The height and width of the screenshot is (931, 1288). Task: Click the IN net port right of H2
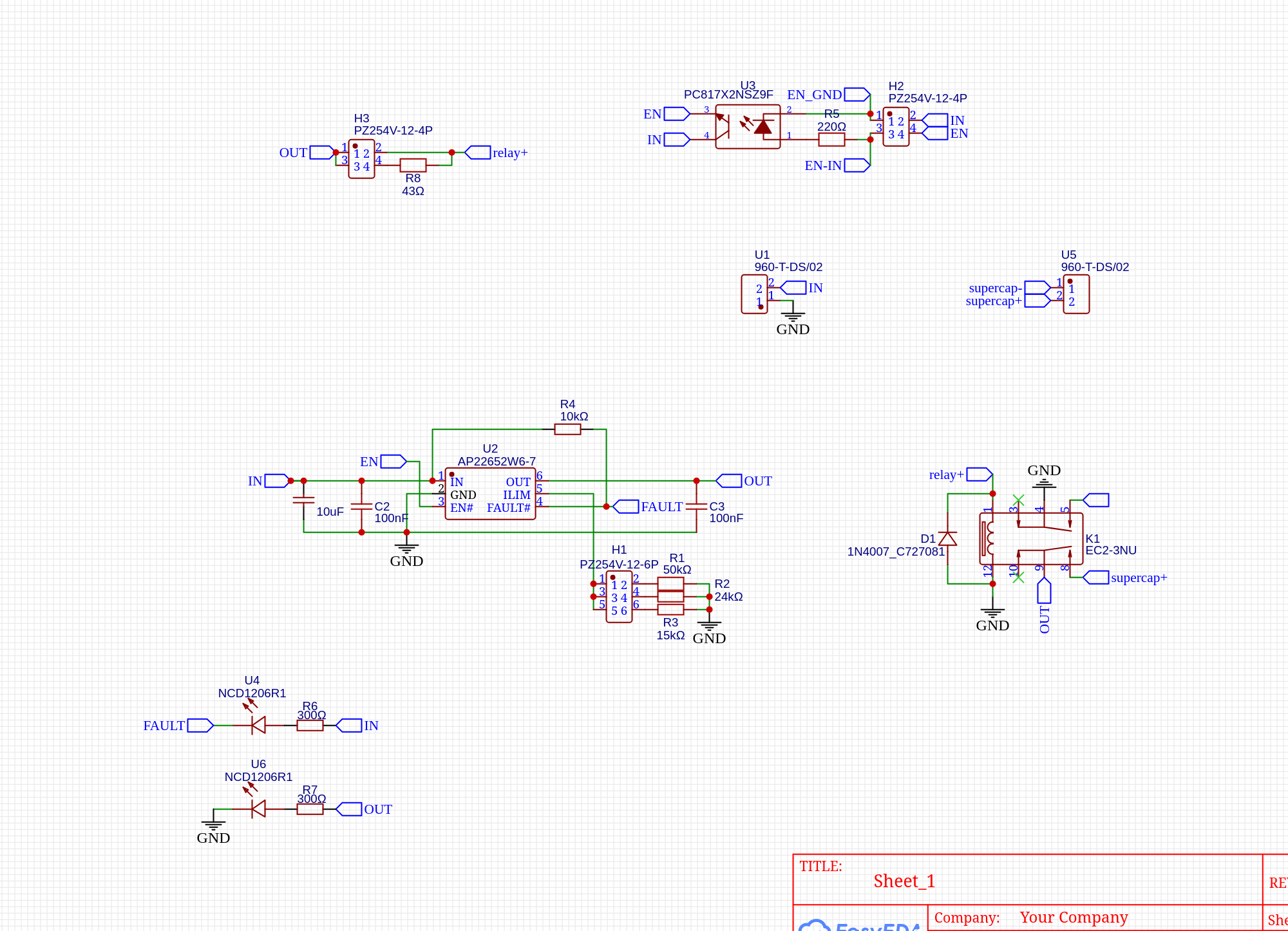point(934,120)
